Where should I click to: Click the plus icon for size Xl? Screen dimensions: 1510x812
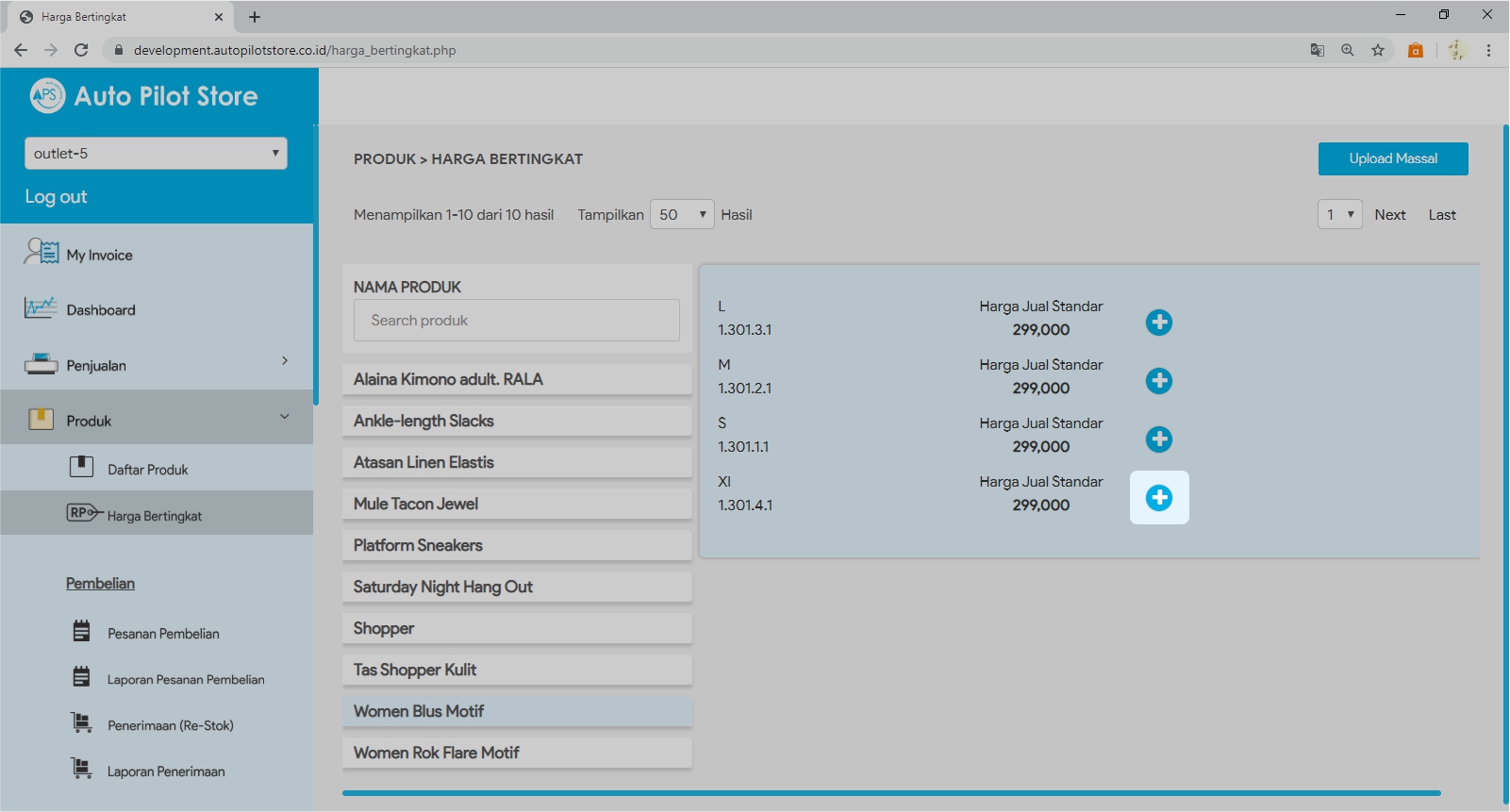[x=1158, y=498]
